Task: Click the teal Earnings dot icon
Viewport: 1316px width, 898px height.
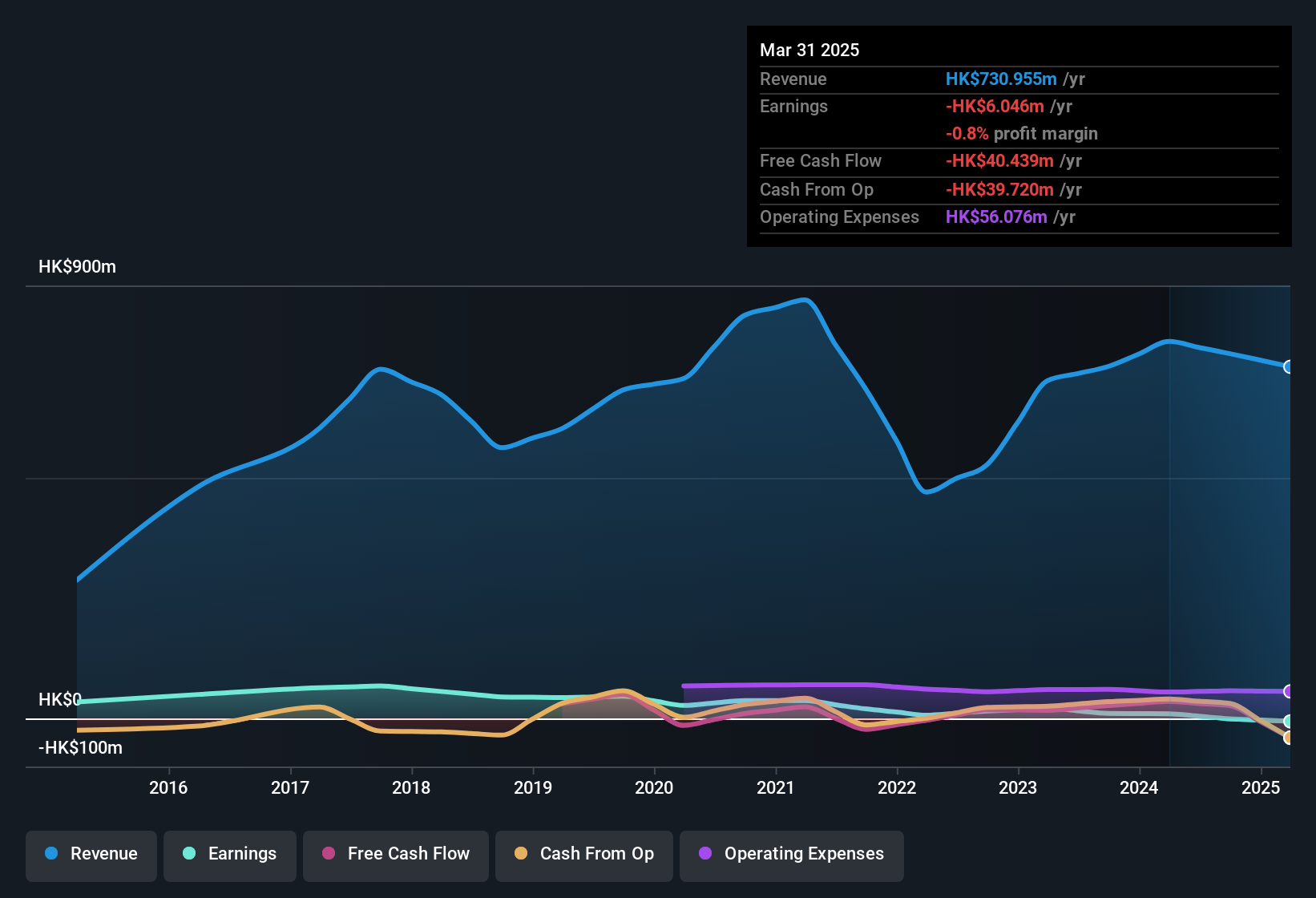Action: 189,854
